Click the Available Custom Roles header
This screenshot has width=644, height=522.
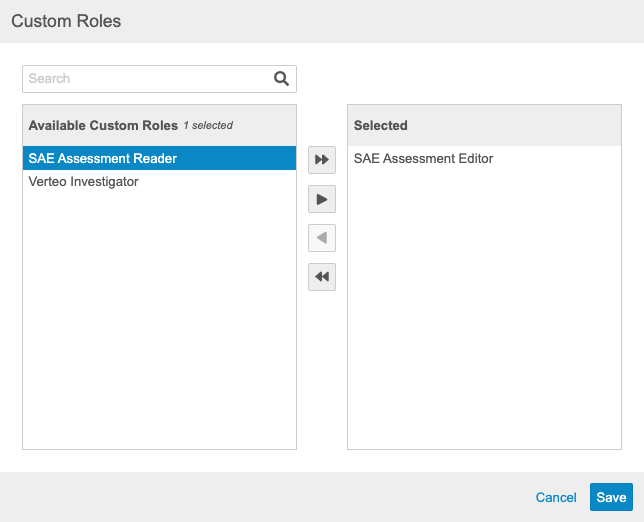coord(103,126)
